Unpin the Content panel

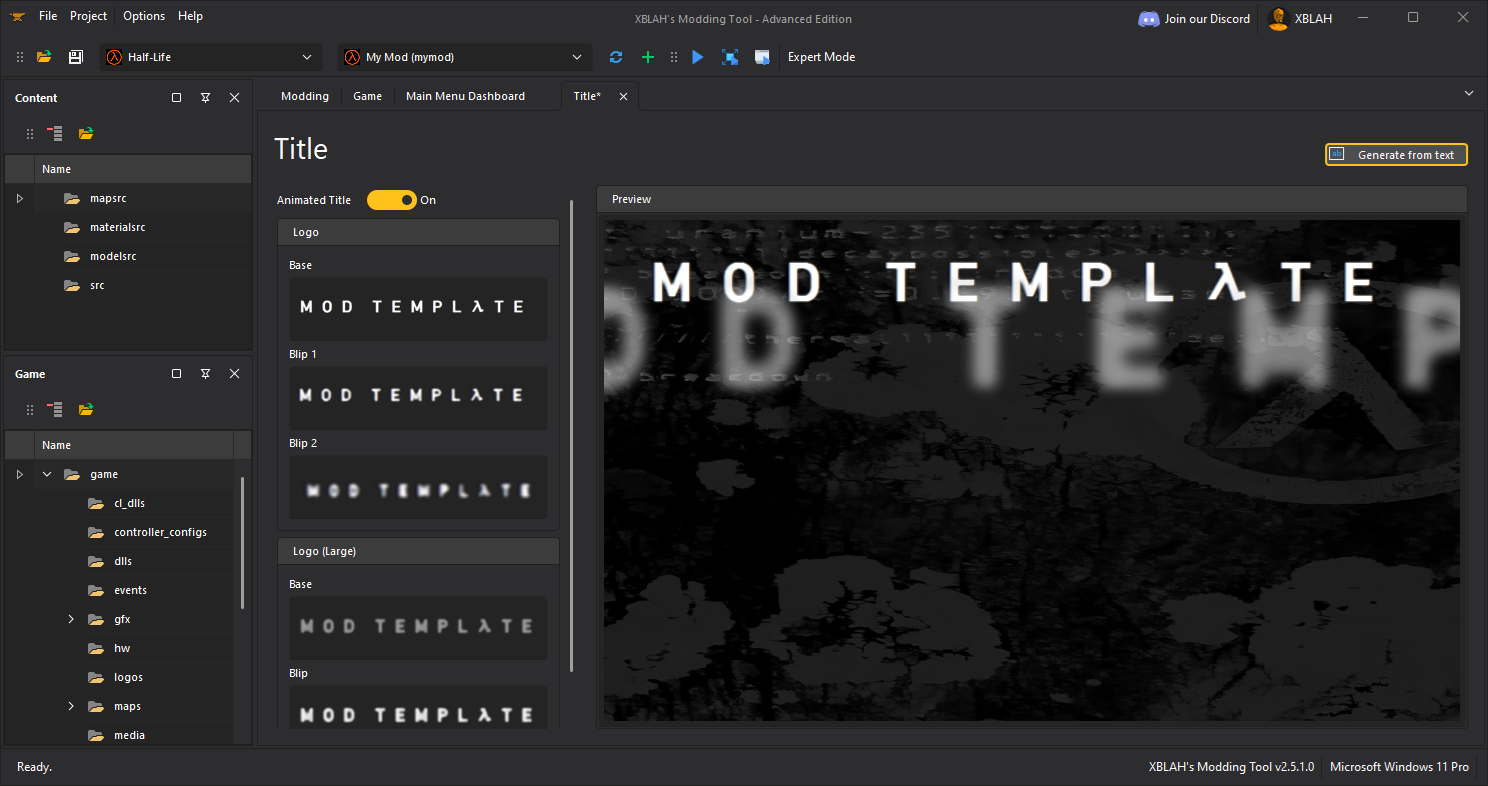(x=205, y=97)
